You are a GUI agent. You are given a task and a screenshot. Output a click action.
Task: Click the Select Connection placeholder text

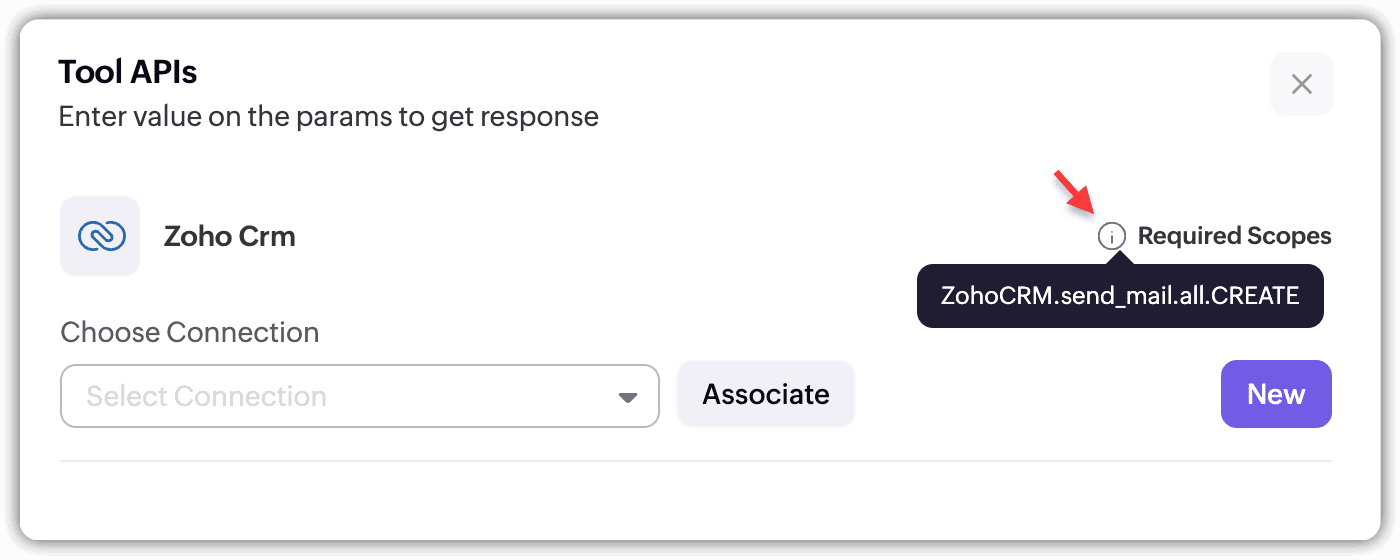206,396
